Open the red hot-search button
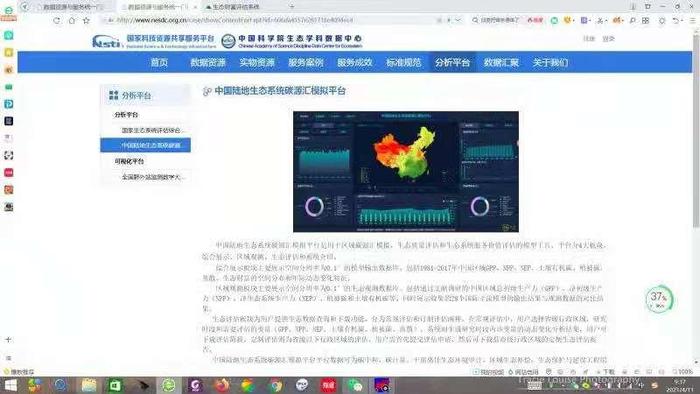Screen dimensions: 700x394 tap(535, 20)
